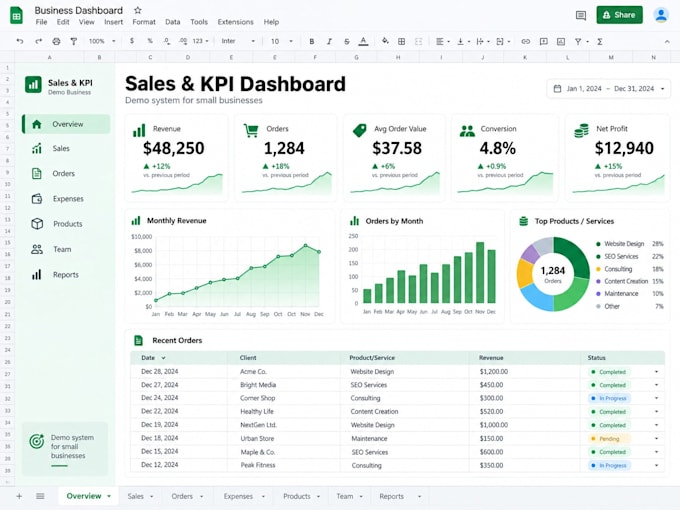This screenshot has height=510, width=680.
Task: Open the all sheets list icon
Action: (40, 496)
